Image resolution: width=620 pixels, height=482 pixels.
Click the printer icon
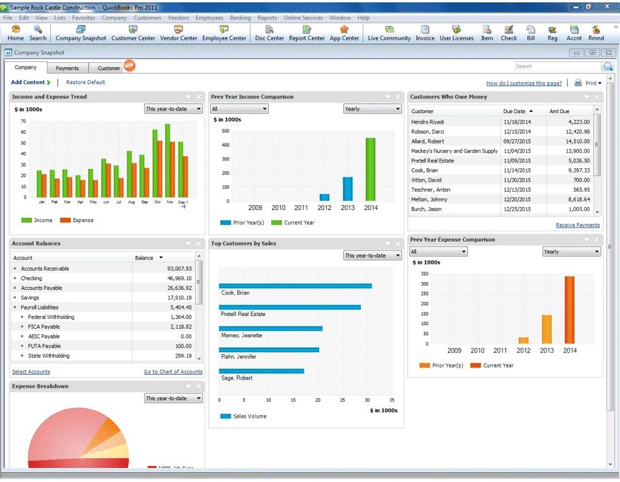[578, 83]
